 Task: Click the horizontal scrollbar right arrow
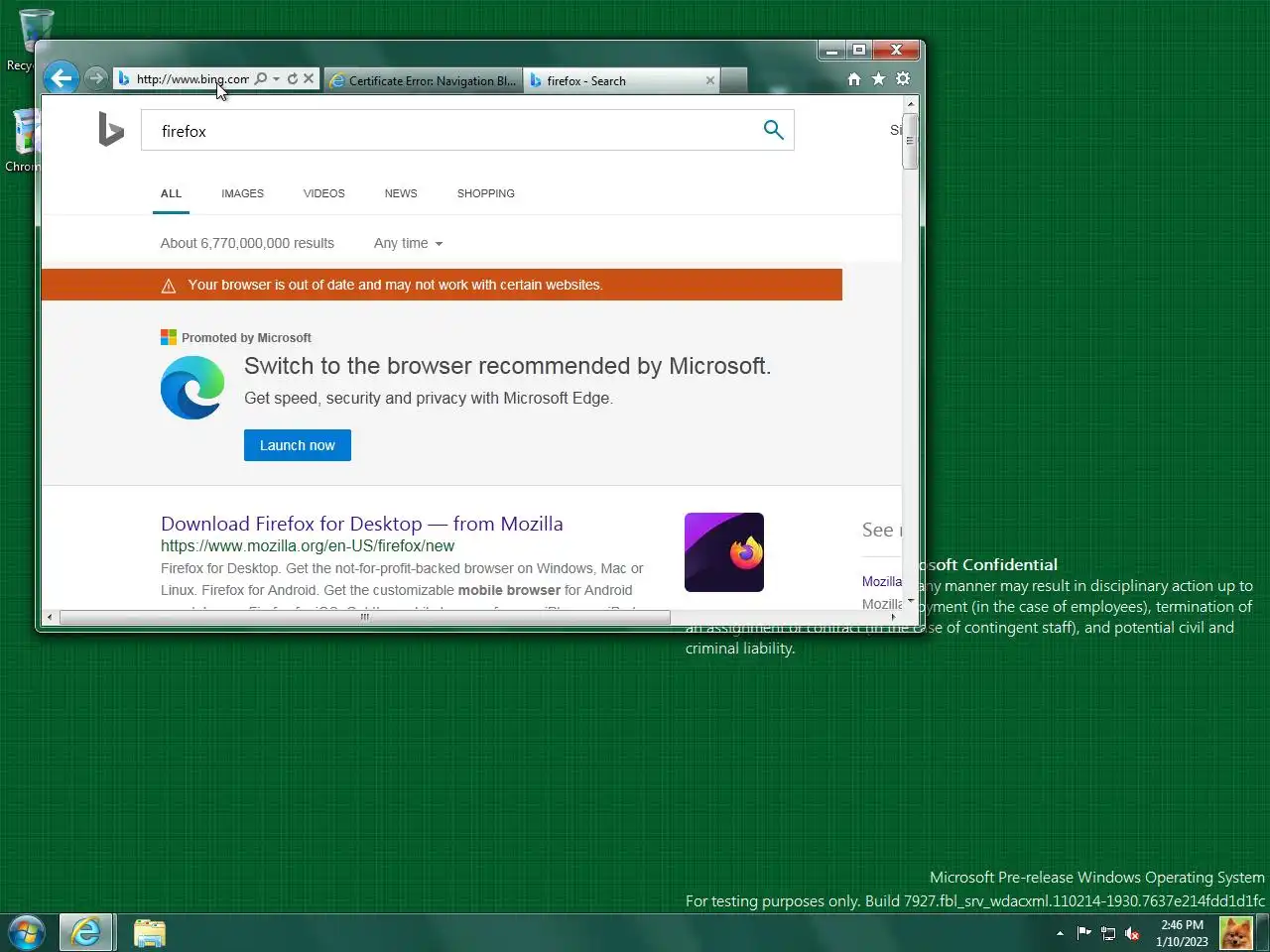(893, 617)
